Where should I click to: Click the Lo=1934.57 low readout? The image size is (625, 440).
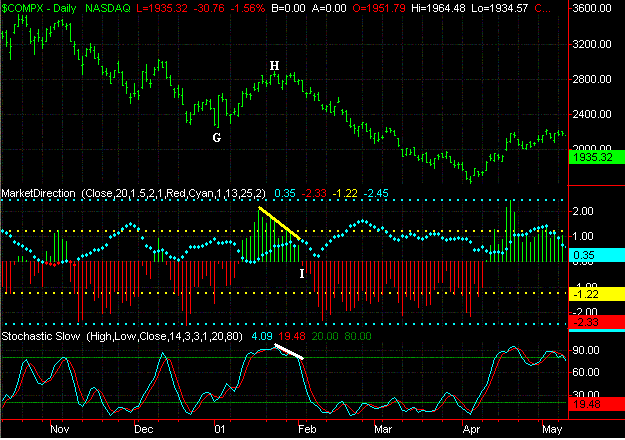(500, 8)
